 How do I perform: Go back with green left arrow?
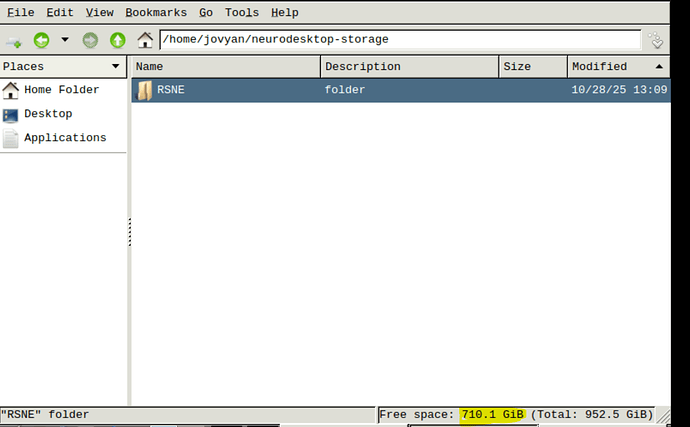tap(41, 40)
